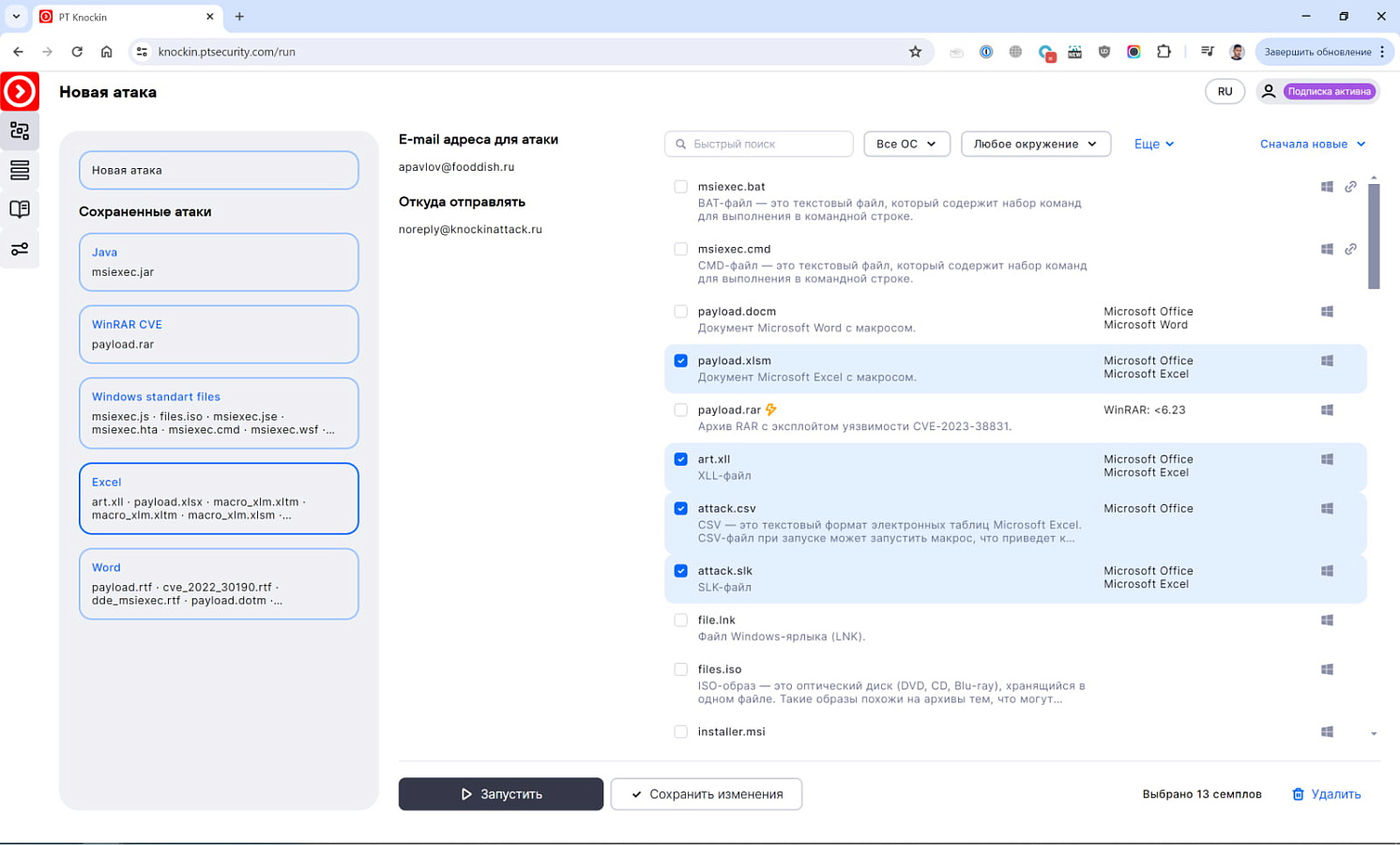The width and height of the screenshot is (1400, 845).
Task: Go to browser home page icon
Action: click(x=107, y=52)
